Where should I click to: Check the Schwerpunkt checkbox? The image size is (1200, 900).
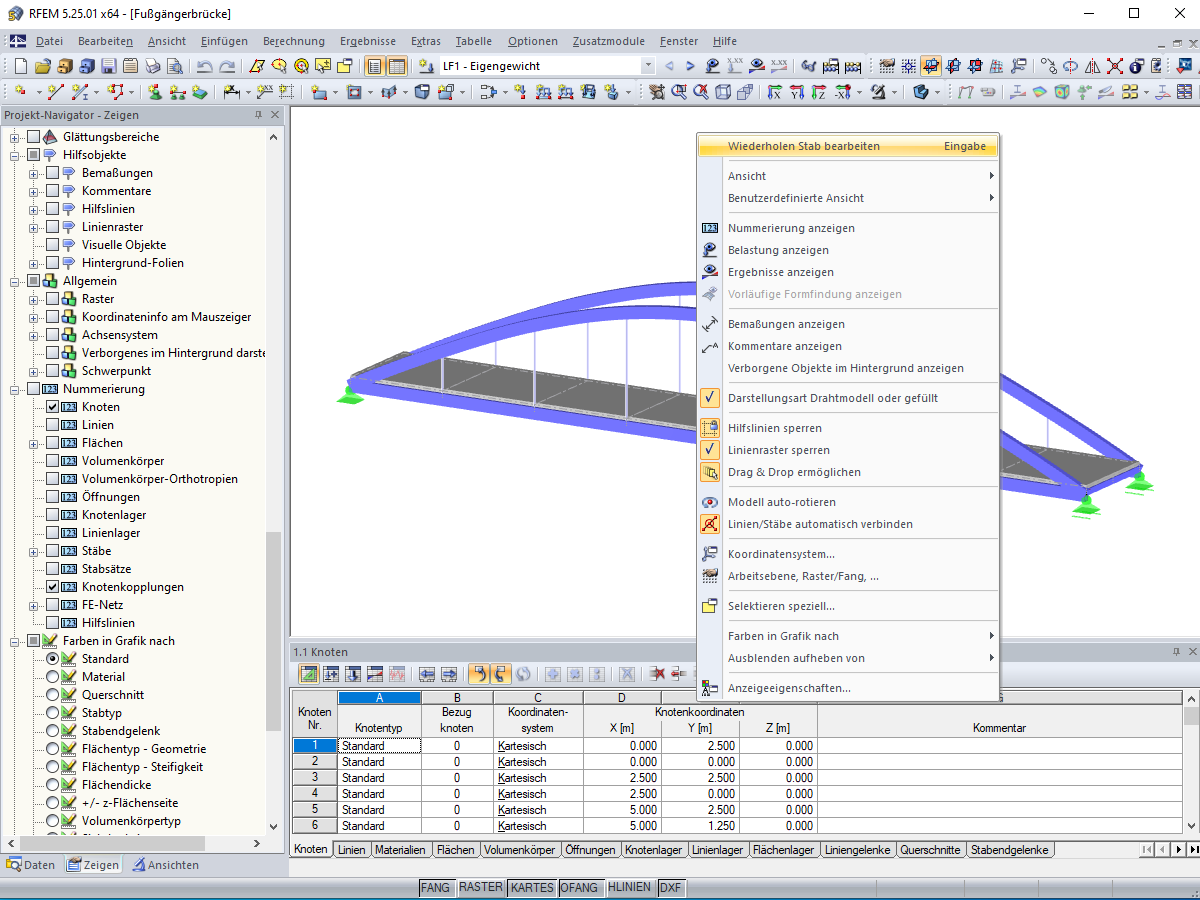tap(53, 371)
